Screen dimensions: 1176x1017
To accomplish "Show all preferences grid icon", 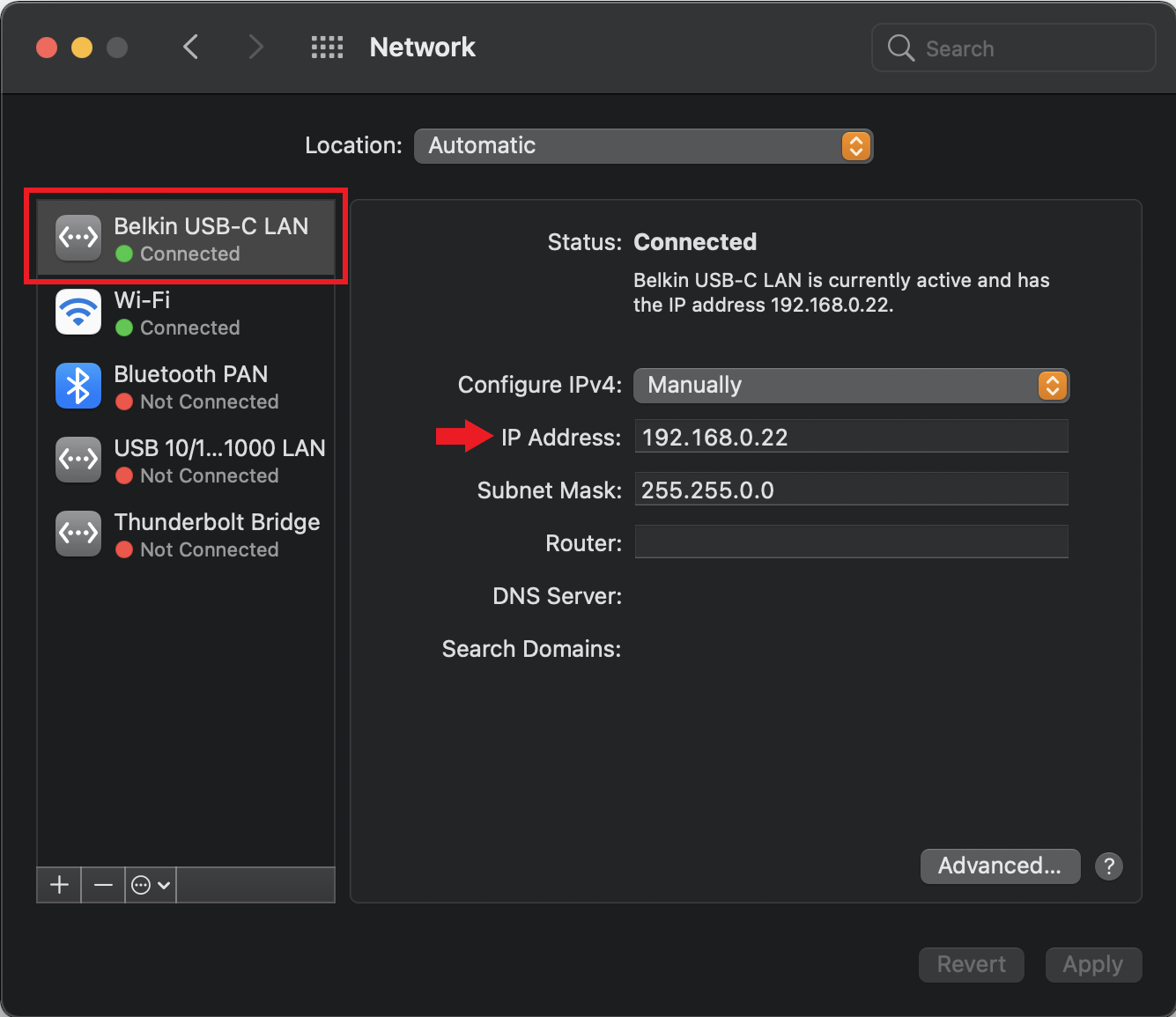I will point(328,48).
